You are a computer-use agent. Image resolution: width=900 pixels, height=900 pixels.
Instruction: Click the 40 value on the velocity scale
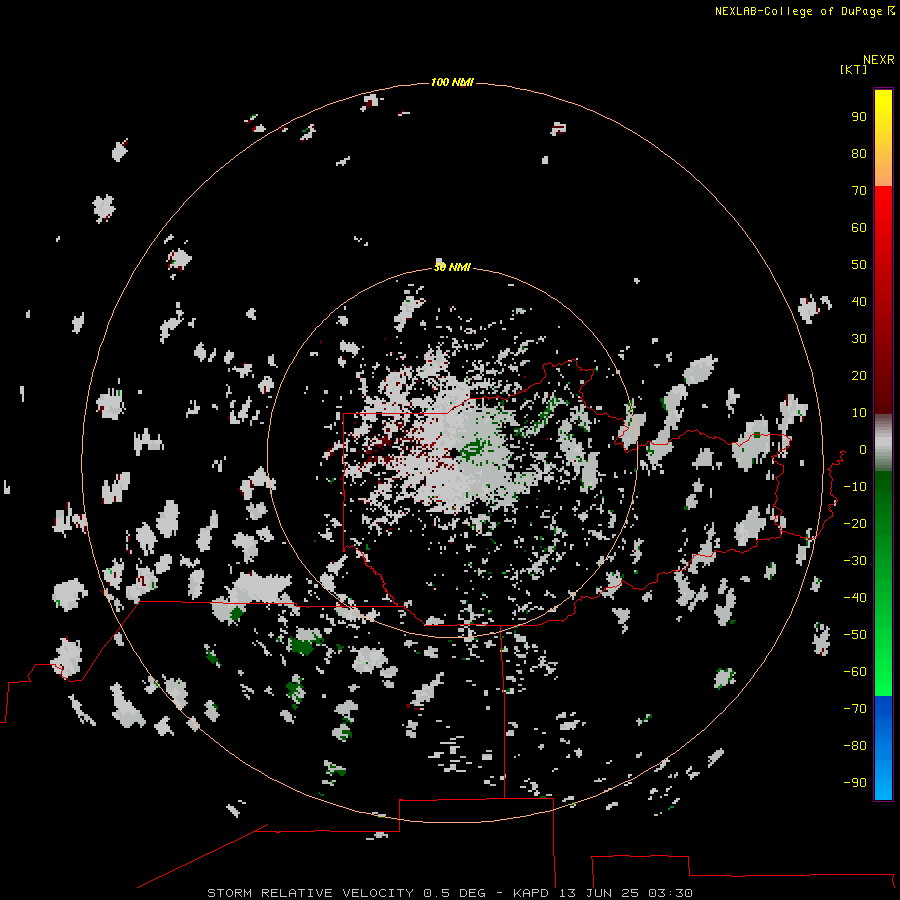[859, 302]
